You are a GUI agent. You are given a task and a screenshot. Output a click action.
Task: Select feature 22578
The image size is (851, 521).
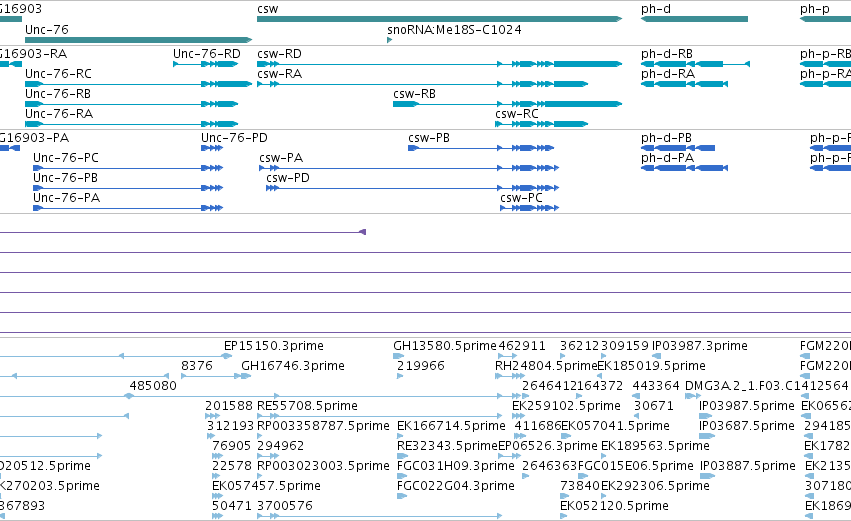[x=232, y=466]
